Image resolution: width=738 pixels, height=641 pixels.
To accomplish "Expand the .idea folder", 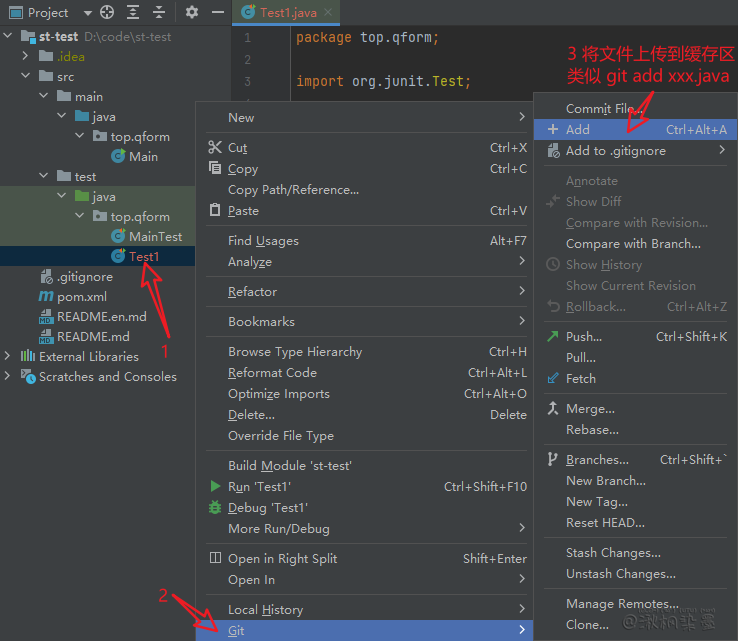I will 26,56.
